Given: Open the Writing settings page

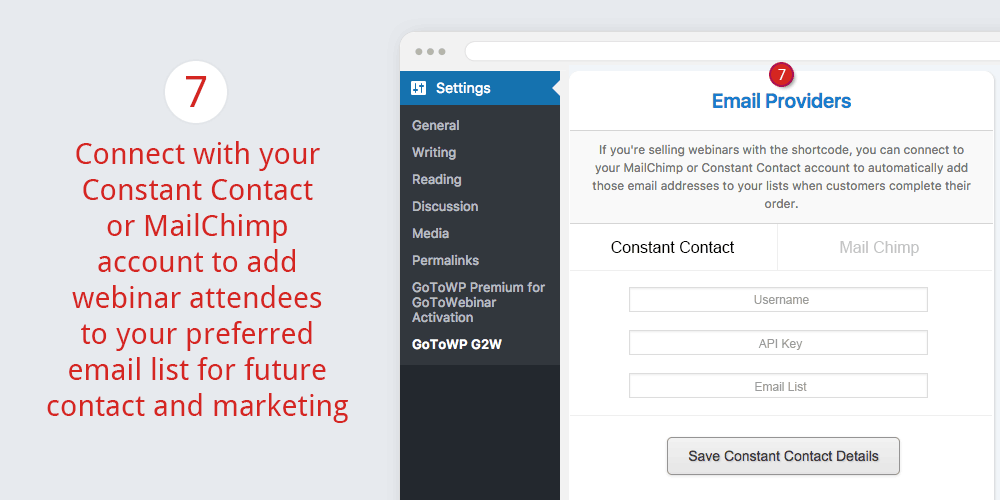Looking at the screenshot, I should pos(434,152).
